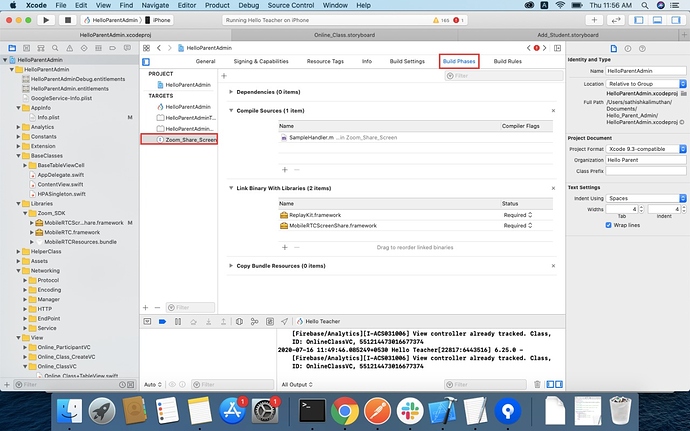Image resolution: width=690 pixels, height=431 pixels.
Task: Open the Signing & Capabilities tab
Action: click(261, 61)
